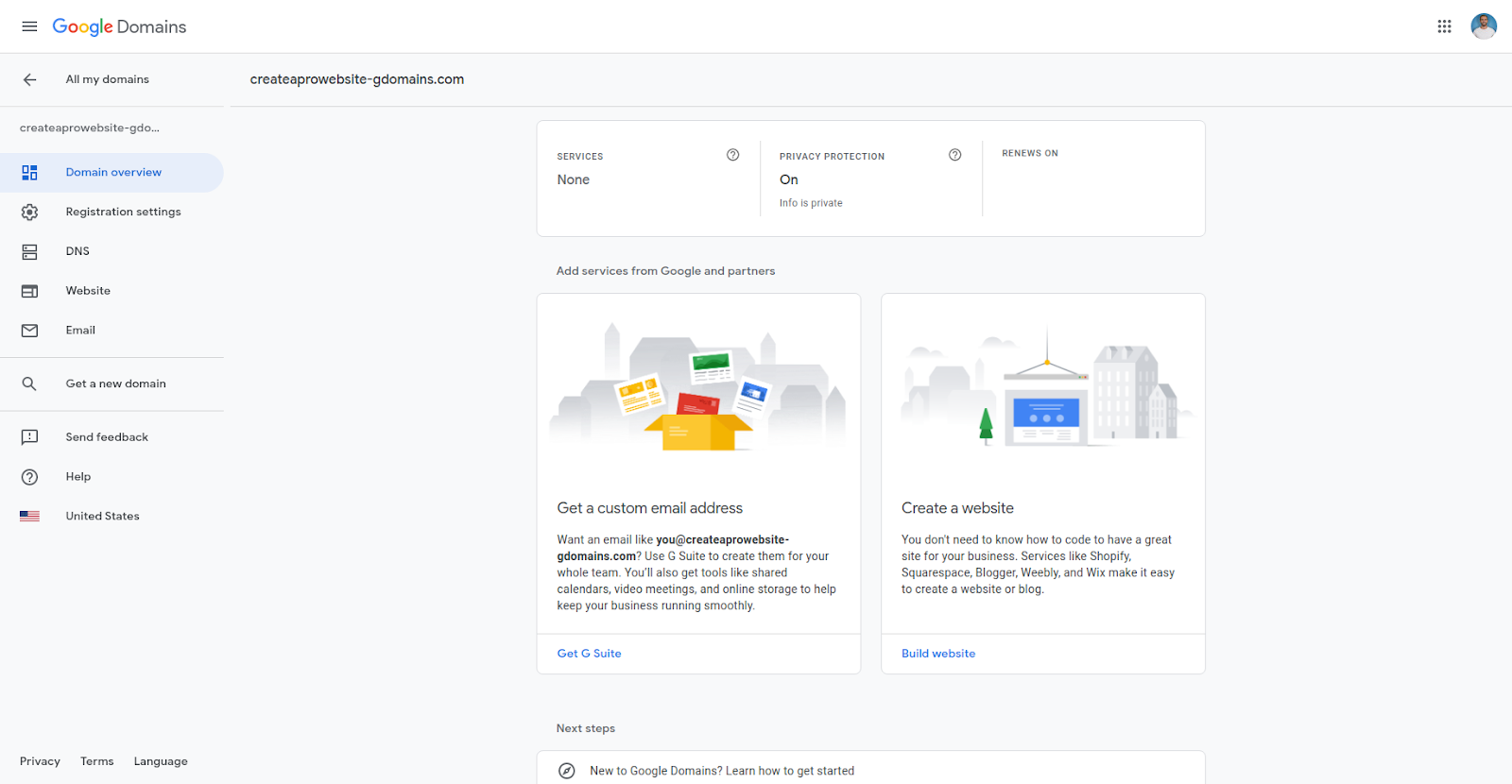Click the Privacy Protection status On

pyautogui.click(x=789, y=179)
